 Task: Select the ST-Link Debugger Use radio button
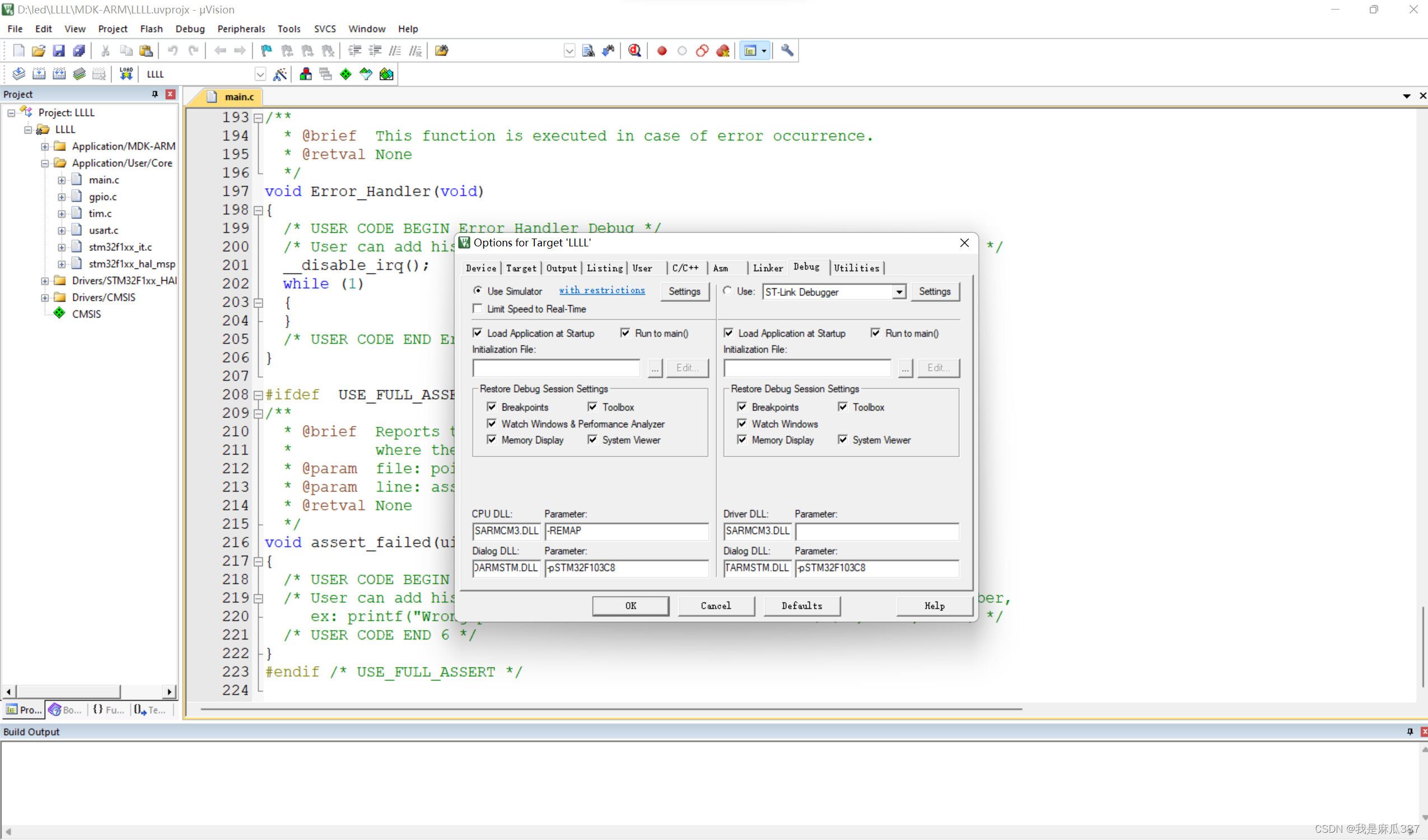pos(727,291)
